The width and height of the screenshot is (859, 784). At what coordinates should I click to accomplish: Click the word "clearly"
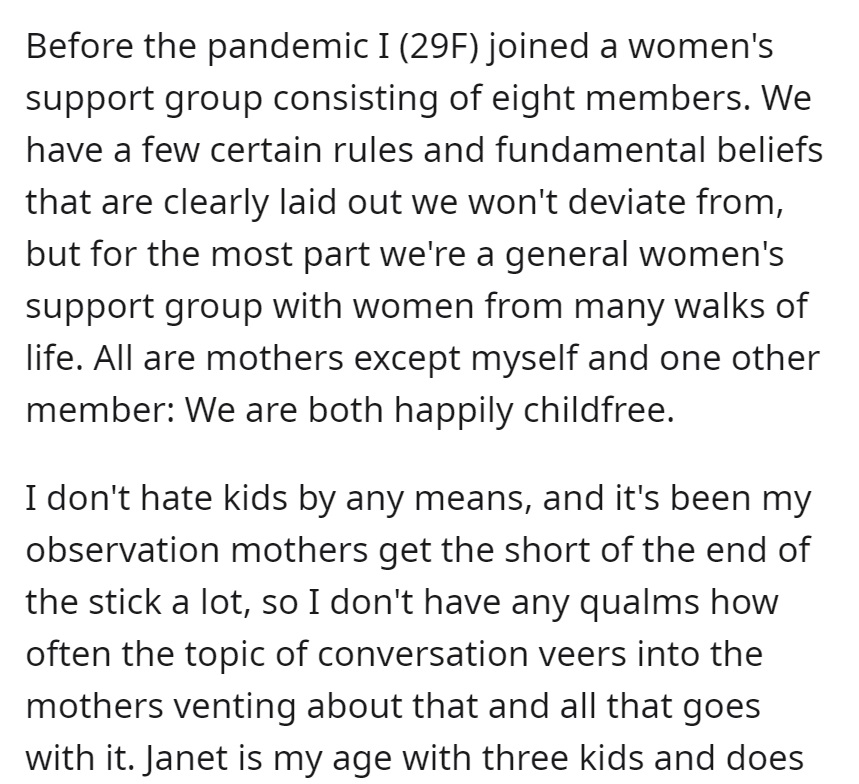pyautogui.click(x=216, y=202)
